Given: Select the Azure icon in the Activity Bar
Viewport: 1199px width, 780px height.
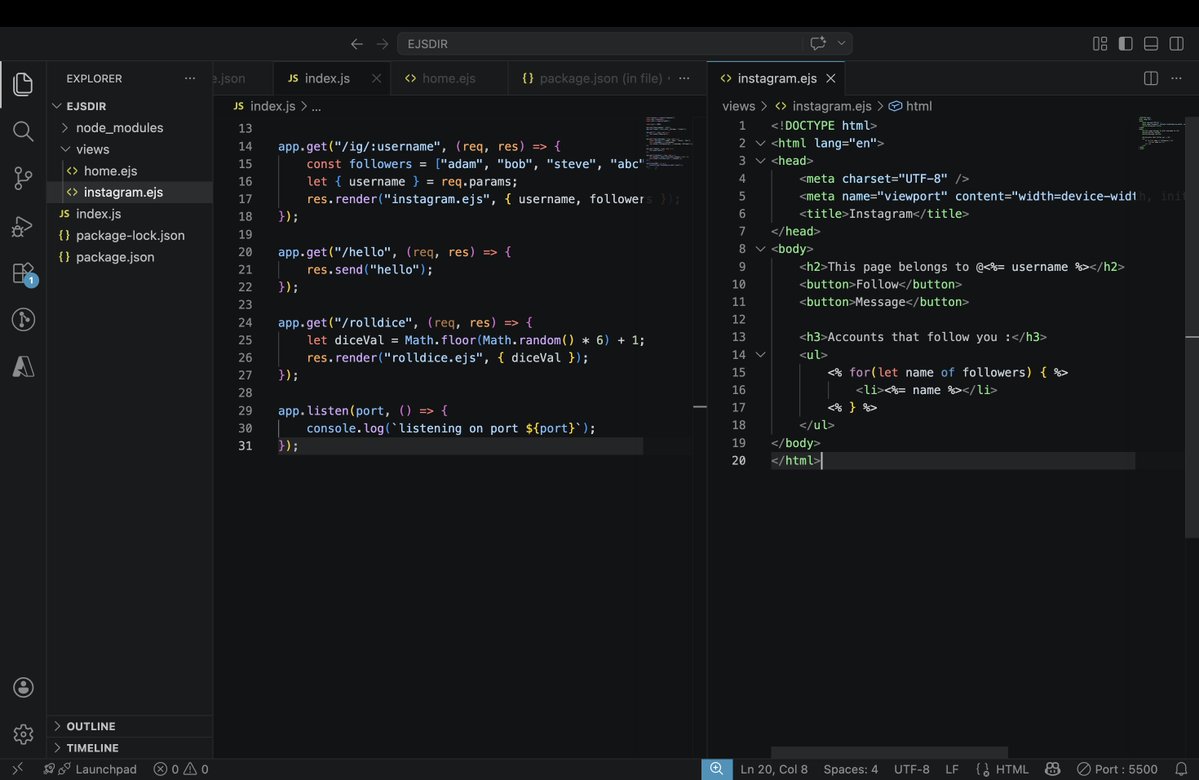Looking at the screenshot, I should pos(23,366).
